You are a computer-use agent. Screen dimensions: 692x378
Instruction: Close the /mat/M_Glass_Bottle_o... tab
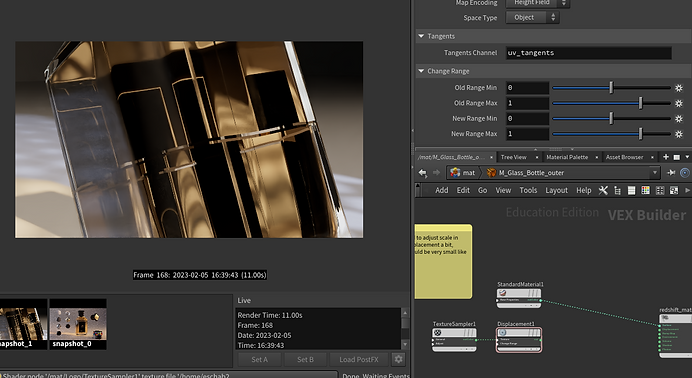pyautogui.click(x=493, y=157)
